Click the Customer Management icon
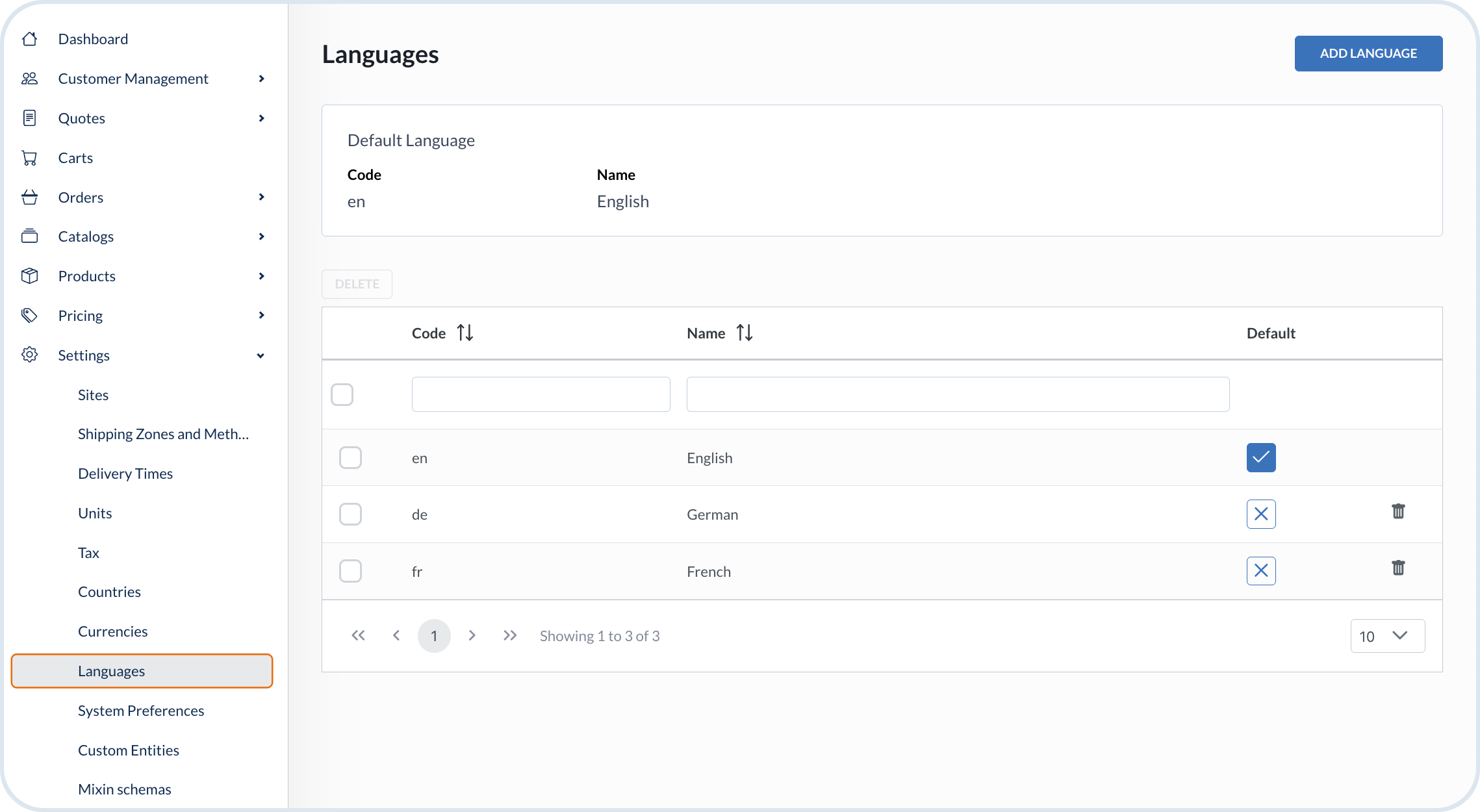 click(x=29, y=78)
